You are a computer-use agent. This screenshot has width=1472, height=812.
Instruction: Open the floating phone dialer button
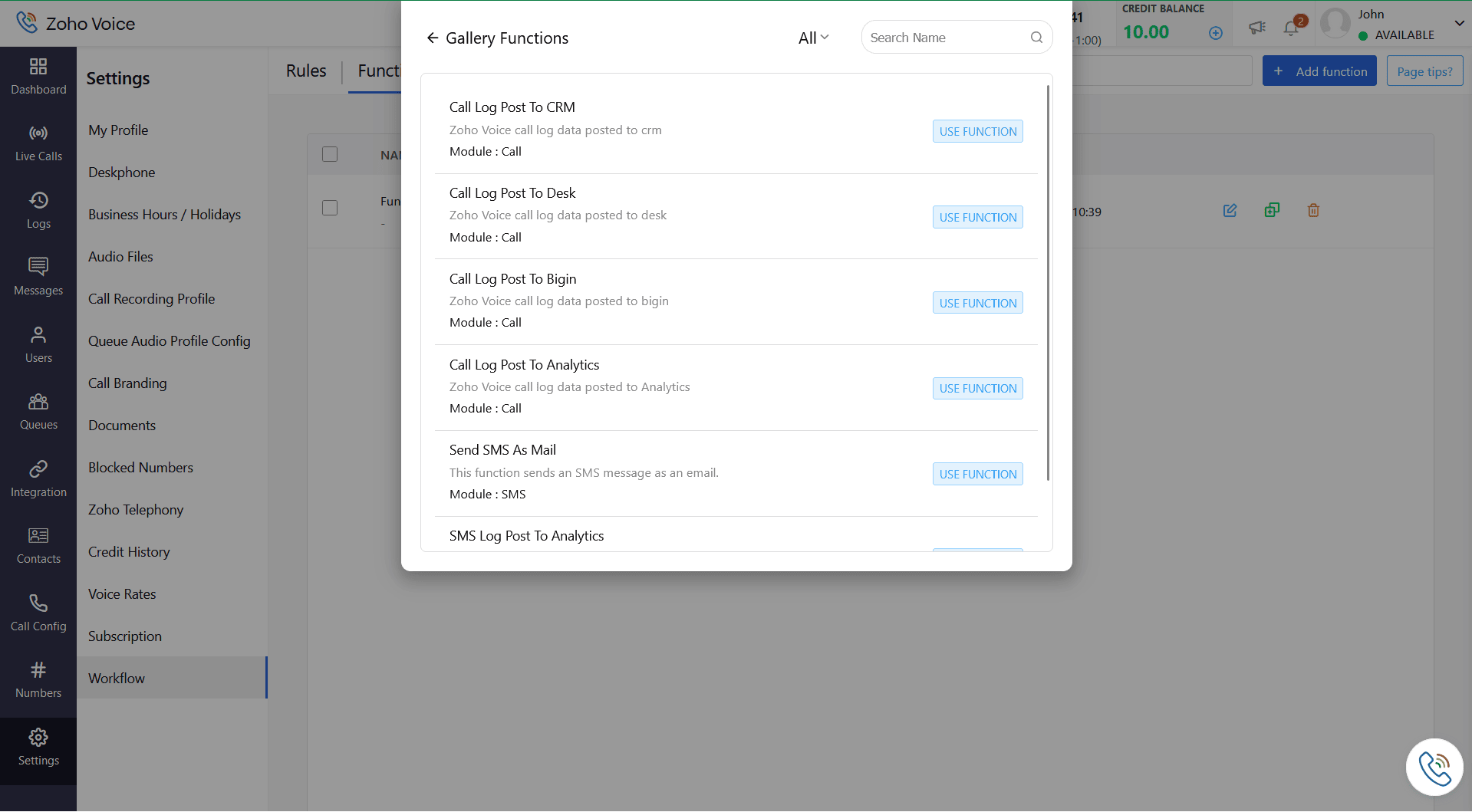coord(1434,768)
